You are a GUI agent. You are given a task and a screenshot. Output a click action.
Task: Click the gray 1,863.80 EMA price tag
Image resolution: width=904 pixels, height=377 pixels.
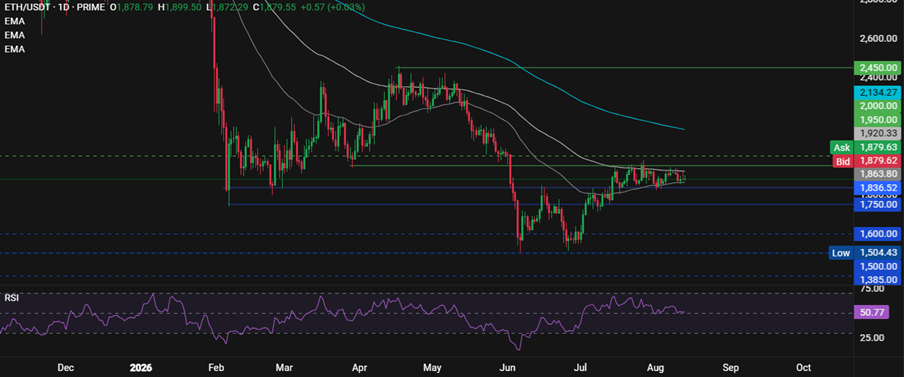click(x=877, y=174)
